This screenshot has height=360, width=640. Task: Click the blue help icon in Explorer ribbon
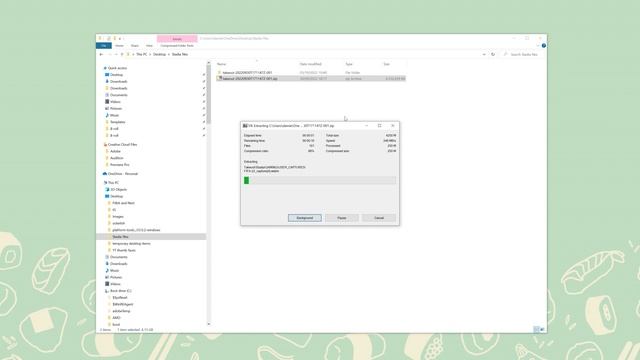tap(544, 45)
